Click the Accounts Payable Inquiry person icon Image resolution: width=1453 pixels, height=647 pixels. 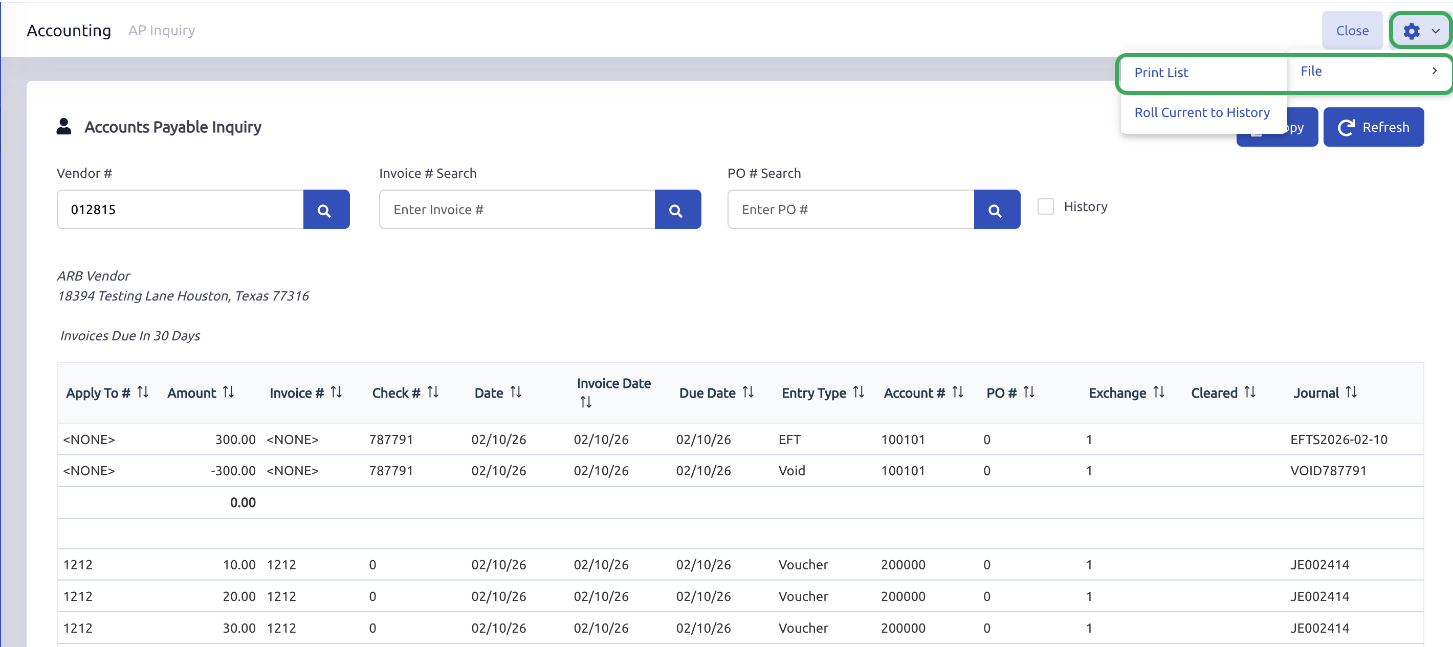point(64,127)
